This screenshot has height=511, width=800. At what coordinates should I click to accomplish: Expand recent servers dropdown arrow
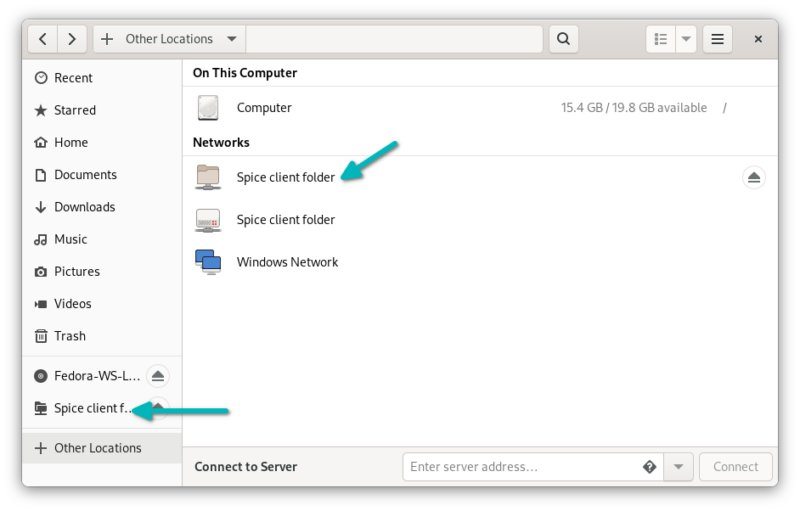679,466
